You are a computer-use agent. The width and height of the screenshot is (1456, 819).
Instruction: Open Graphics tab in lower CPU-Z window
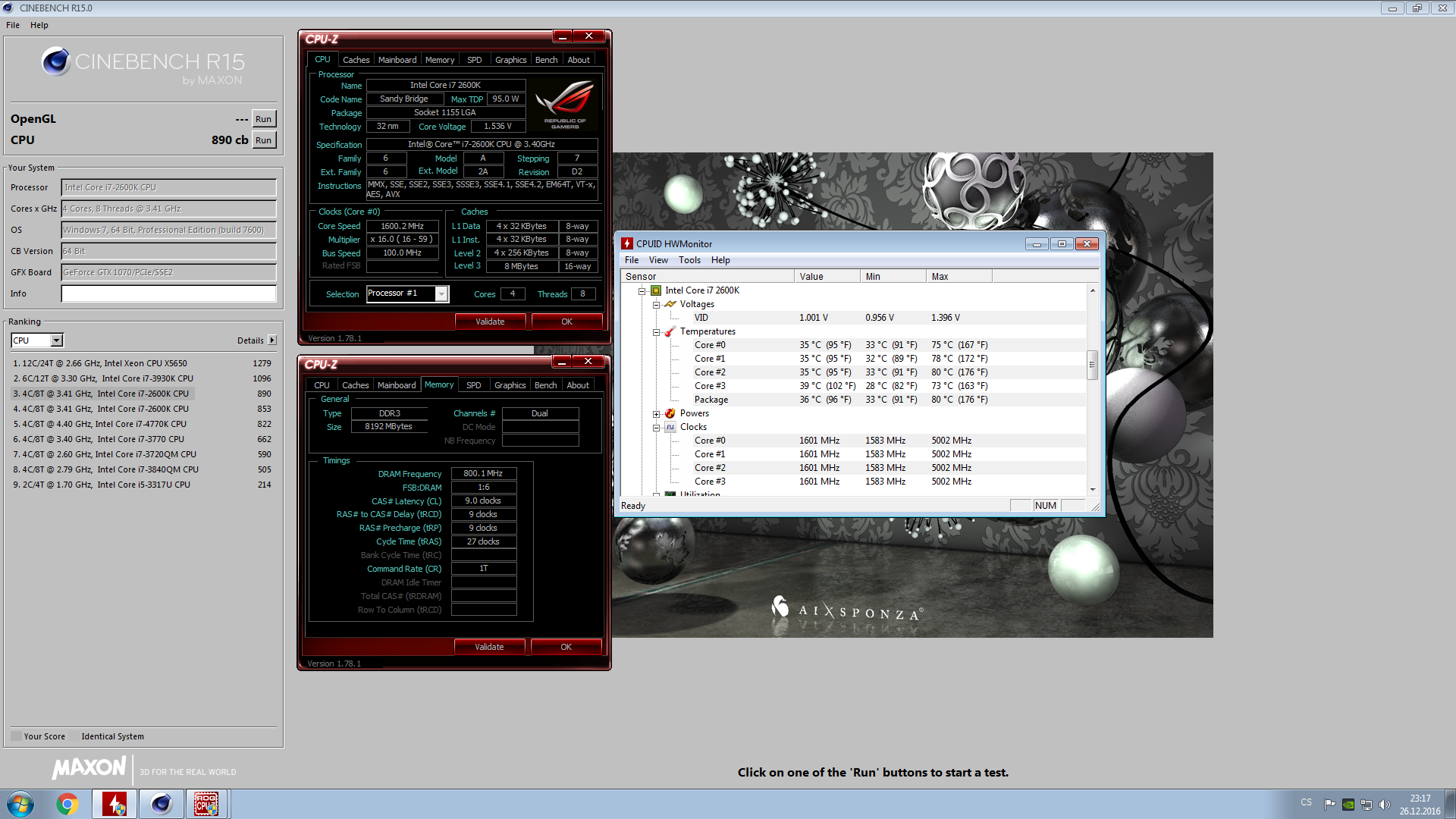[510, 385]
